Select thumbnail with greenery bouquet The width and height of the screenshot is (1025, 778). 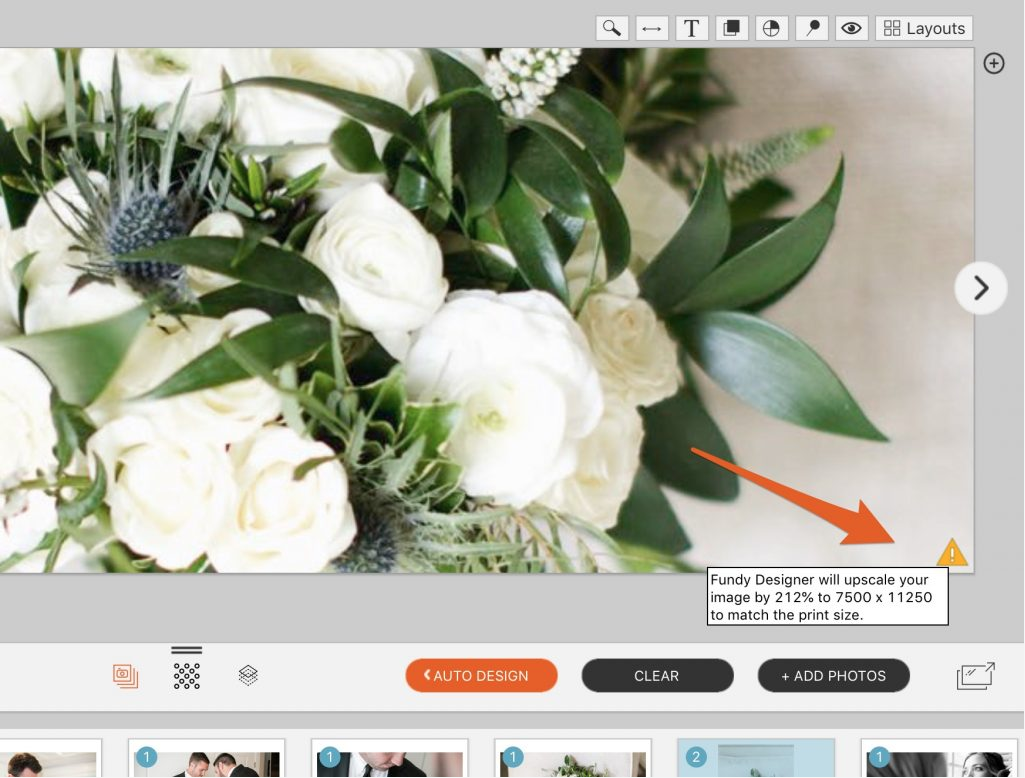coord(573,758)
